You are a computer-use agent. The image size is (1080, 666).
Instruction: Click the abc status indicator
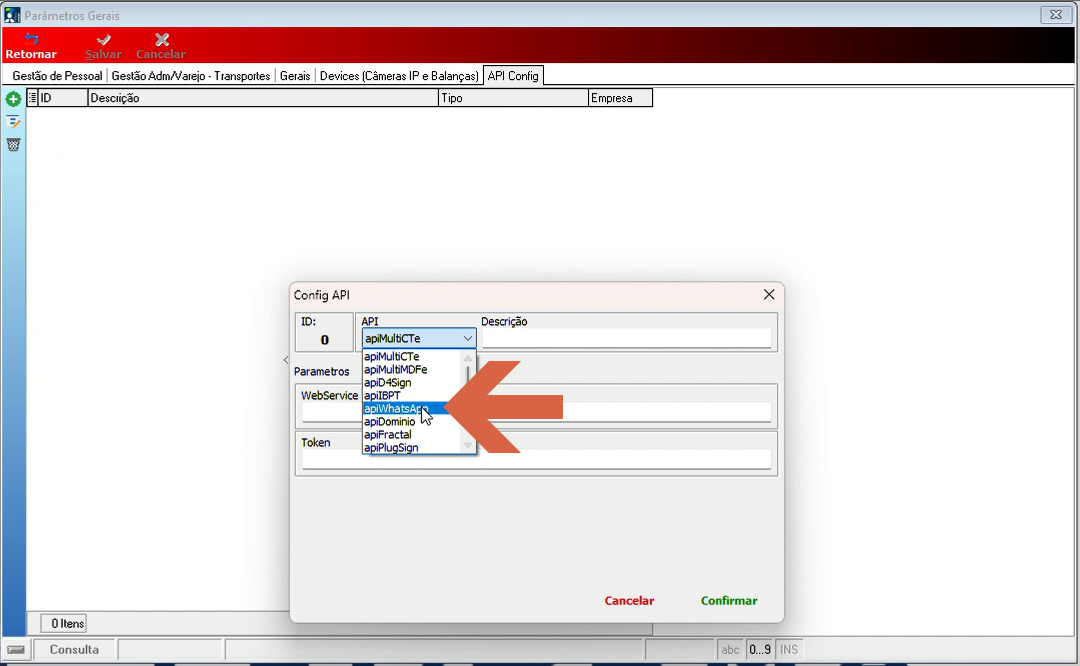pyautogui.click(x=730, y=649)
